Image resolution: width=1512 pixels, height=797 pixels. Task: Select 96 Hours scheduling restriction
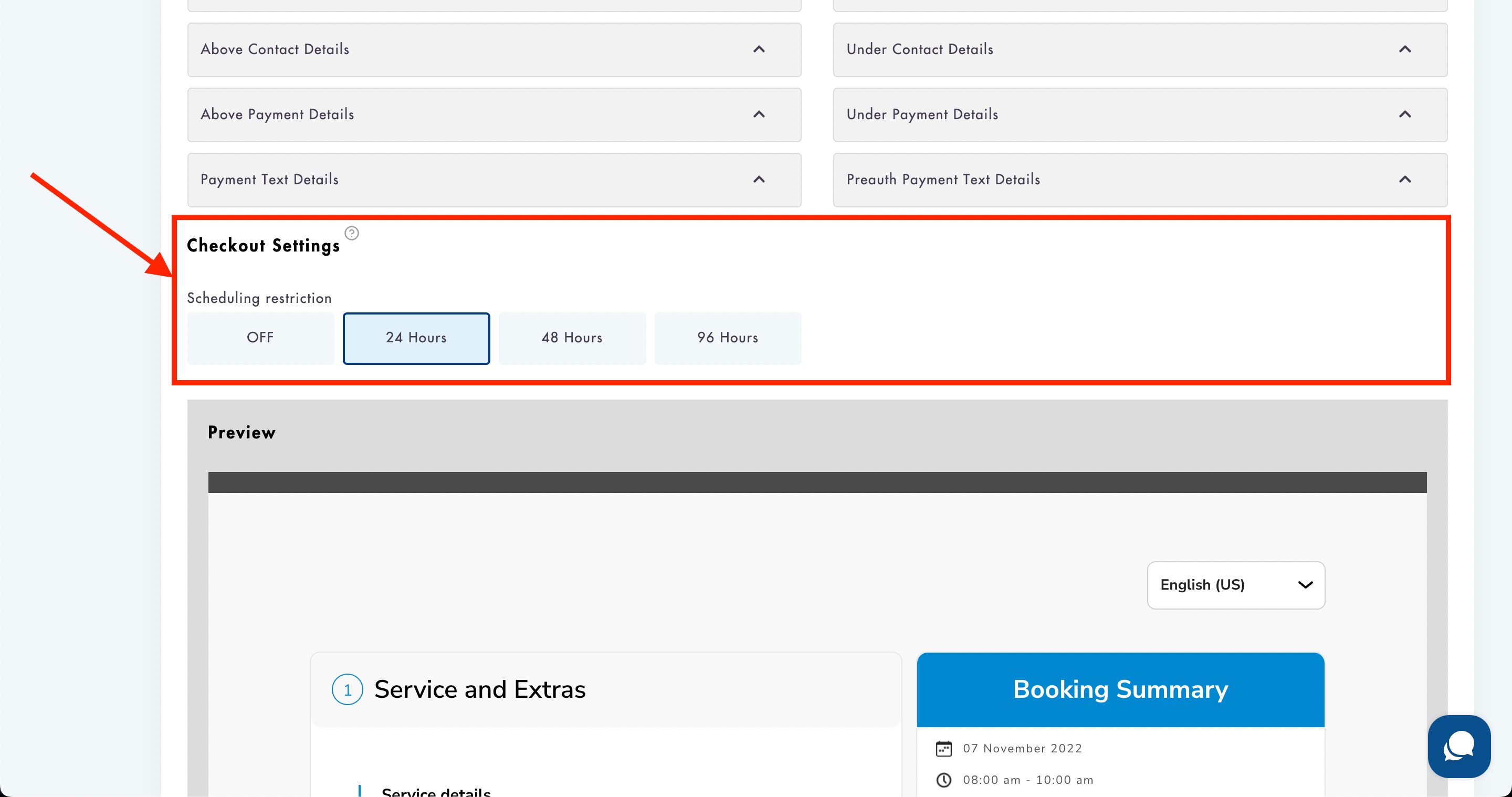(728, 338)
